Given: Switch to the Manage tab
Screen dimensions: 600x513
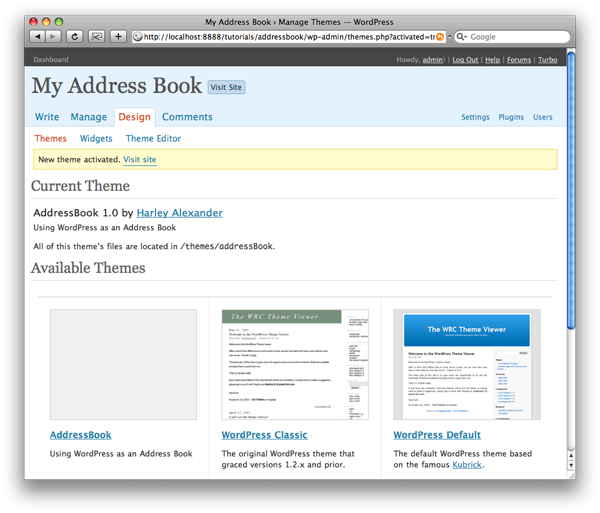Looking at the screenshot, I should [89, 117].
